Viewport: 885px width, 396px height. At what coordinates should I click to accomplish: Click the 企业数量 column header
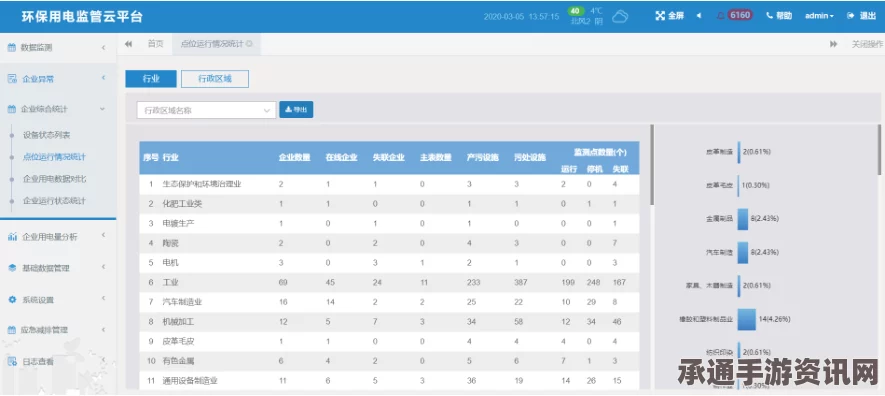pyautogui.click(x=295, y=158)
